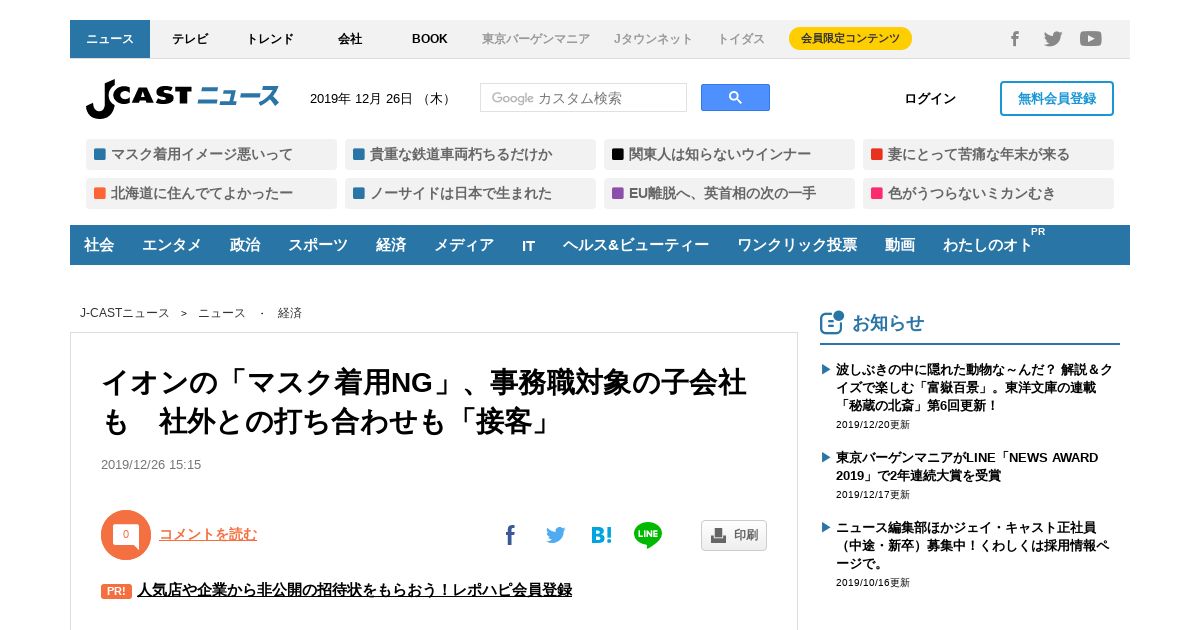This screenshot has height=630, width=1200.
Task: Click the 印刷 print button
Action: coord(734,535)
